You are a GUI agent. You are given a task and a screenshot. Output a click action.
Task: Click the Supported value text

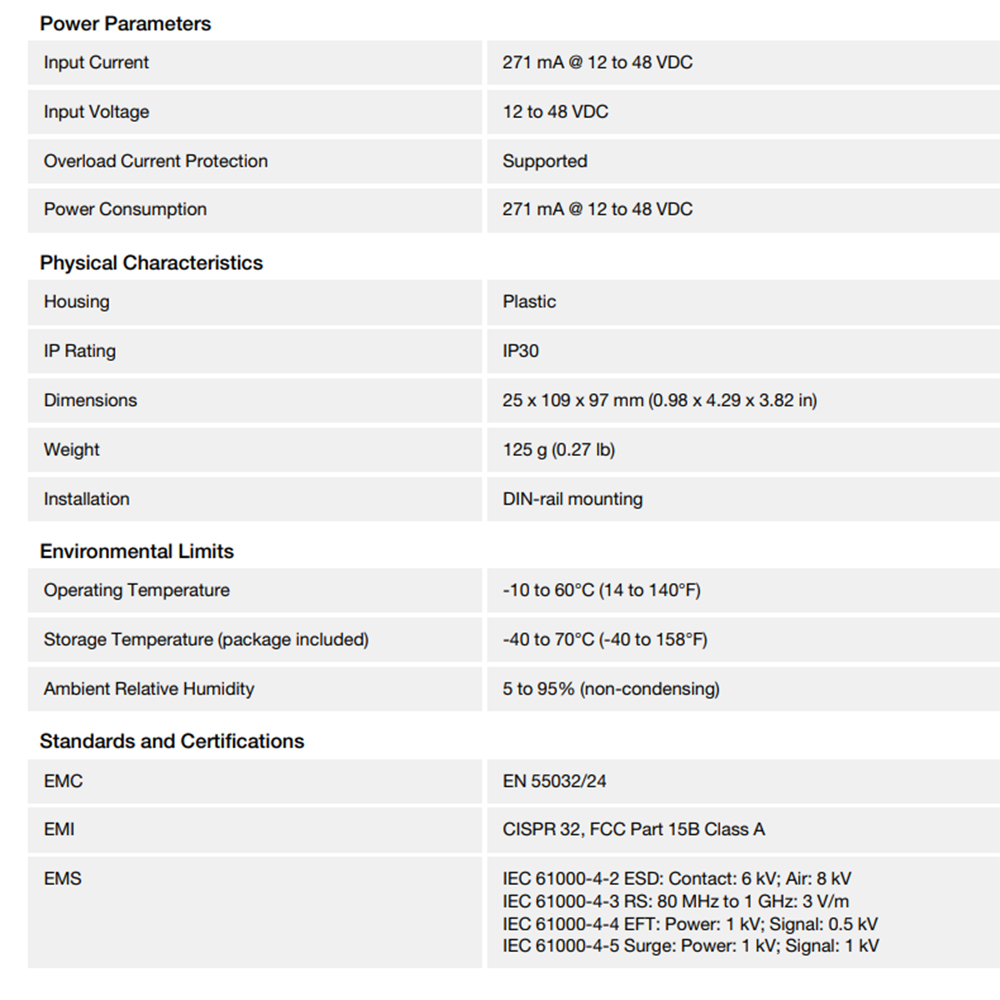coord(544,161)
